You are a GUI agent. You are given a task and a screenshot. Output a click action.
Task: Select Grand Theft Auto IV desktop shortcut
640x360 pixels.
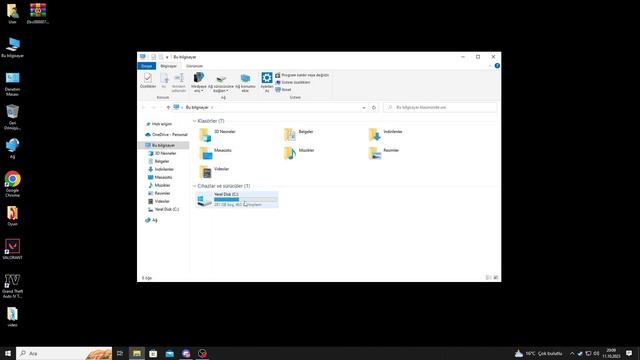(x=12, y=286)
